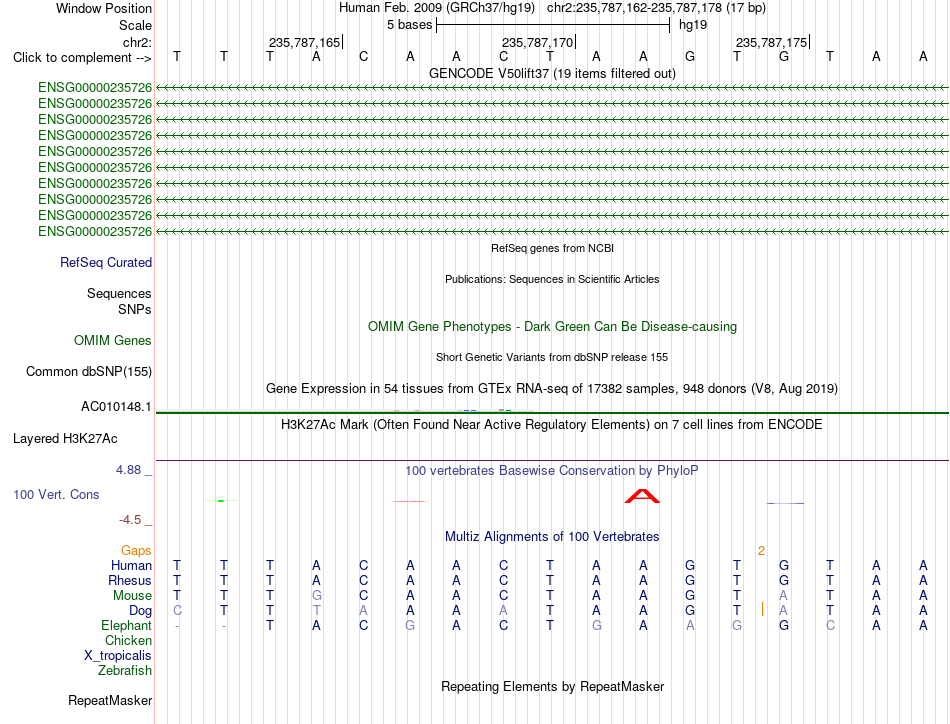Select the X_tropicalis alignment row label
This screenshot has height=724, width=950.
pyautogui.click(x=118, y=656)
